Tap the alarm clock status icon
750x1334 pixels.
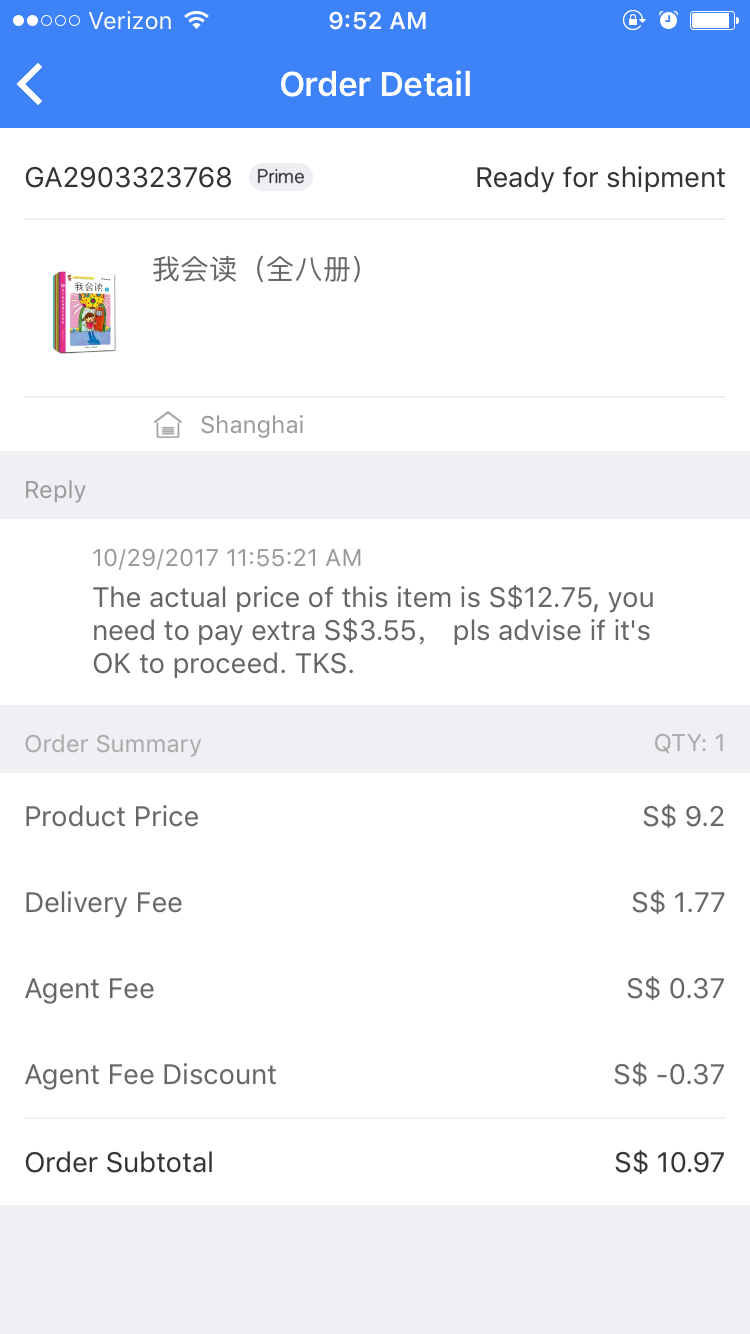(668, 20)
